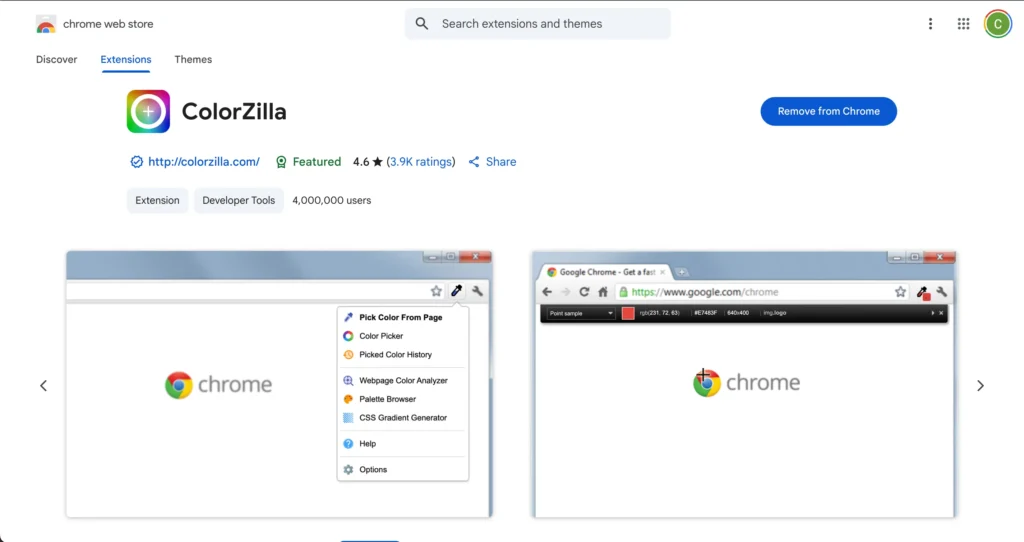Click the 4,000,000 users text
Viewport: 1024px width, 542px height.
(x=332, y=200)
